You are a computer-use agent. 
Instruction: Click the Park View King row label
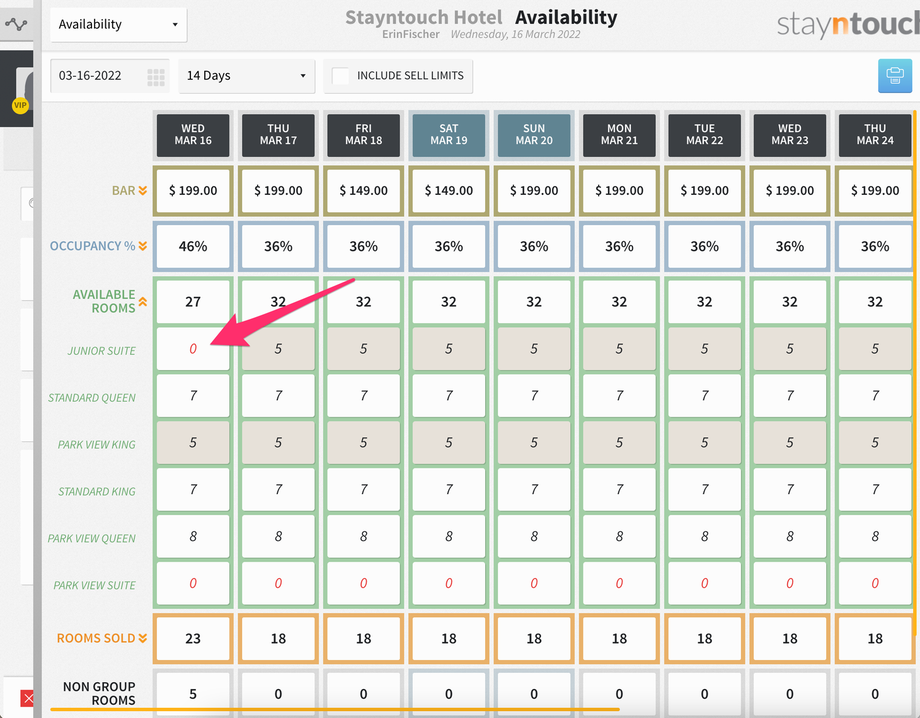coord(96,445)
